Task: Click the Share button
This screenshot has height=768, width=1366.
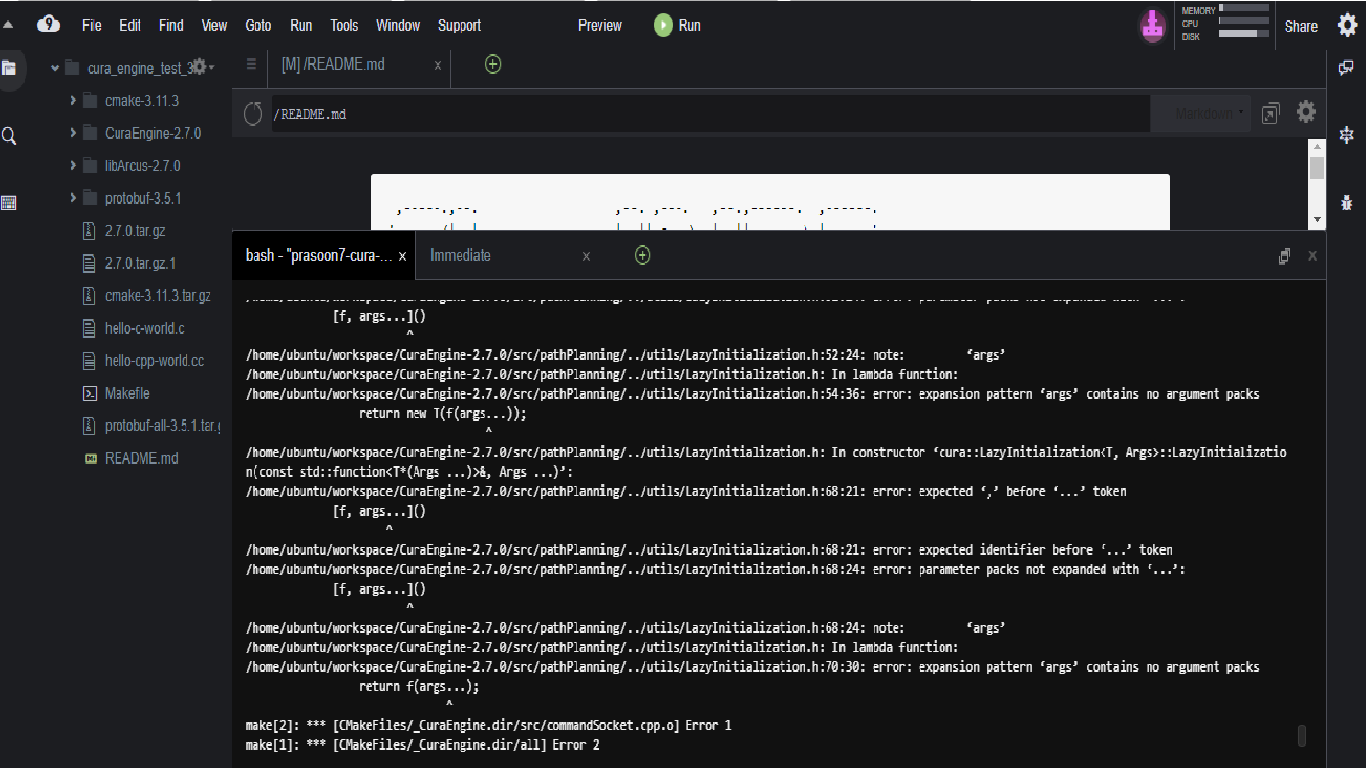Action: 1301,25
